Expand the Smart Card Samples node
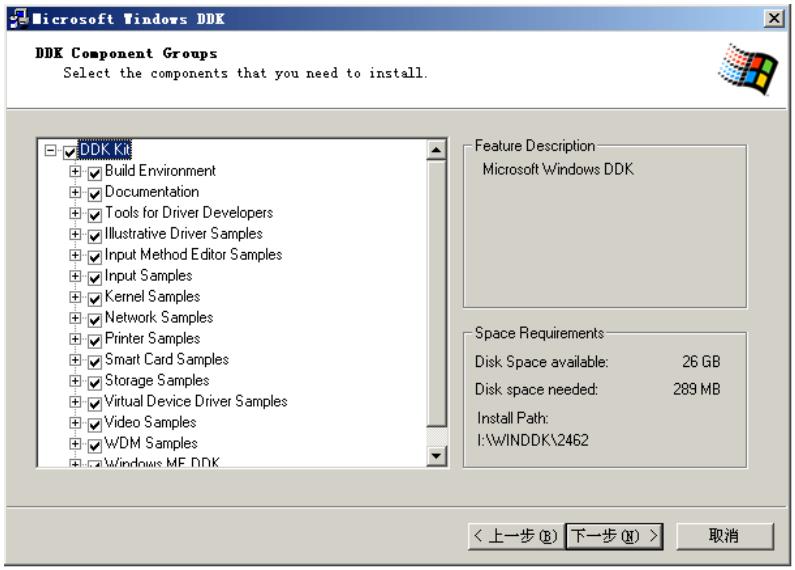The image size is (795, 570). pyautogui.click(x=75, y=360)
